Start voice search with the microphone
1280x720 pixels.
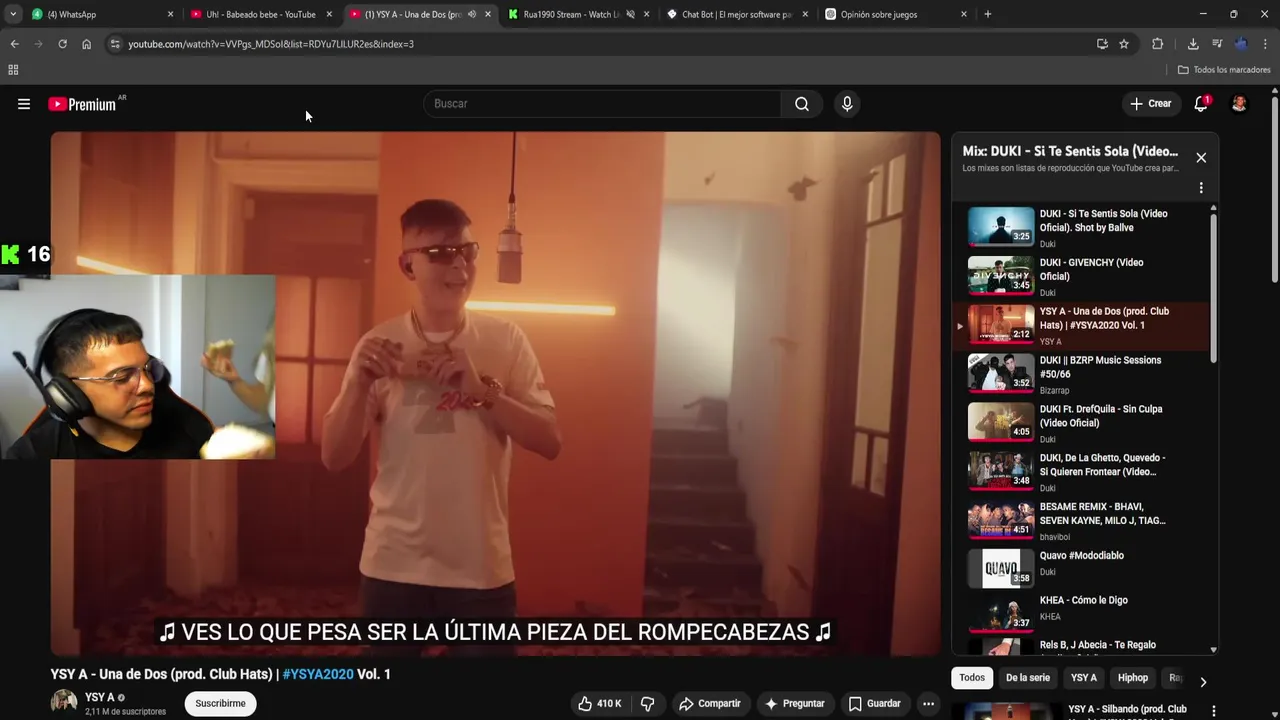click(847, 104)
